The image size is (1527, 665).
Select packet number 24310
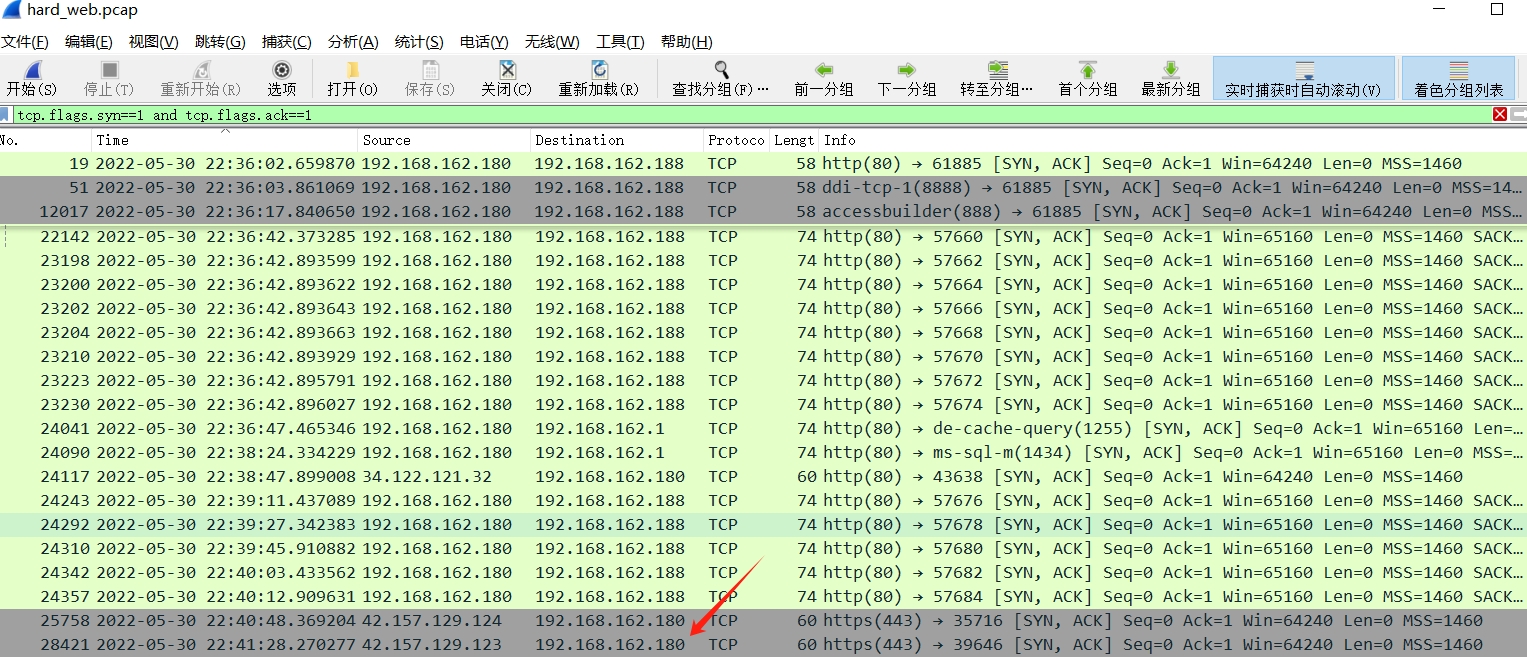763,549
